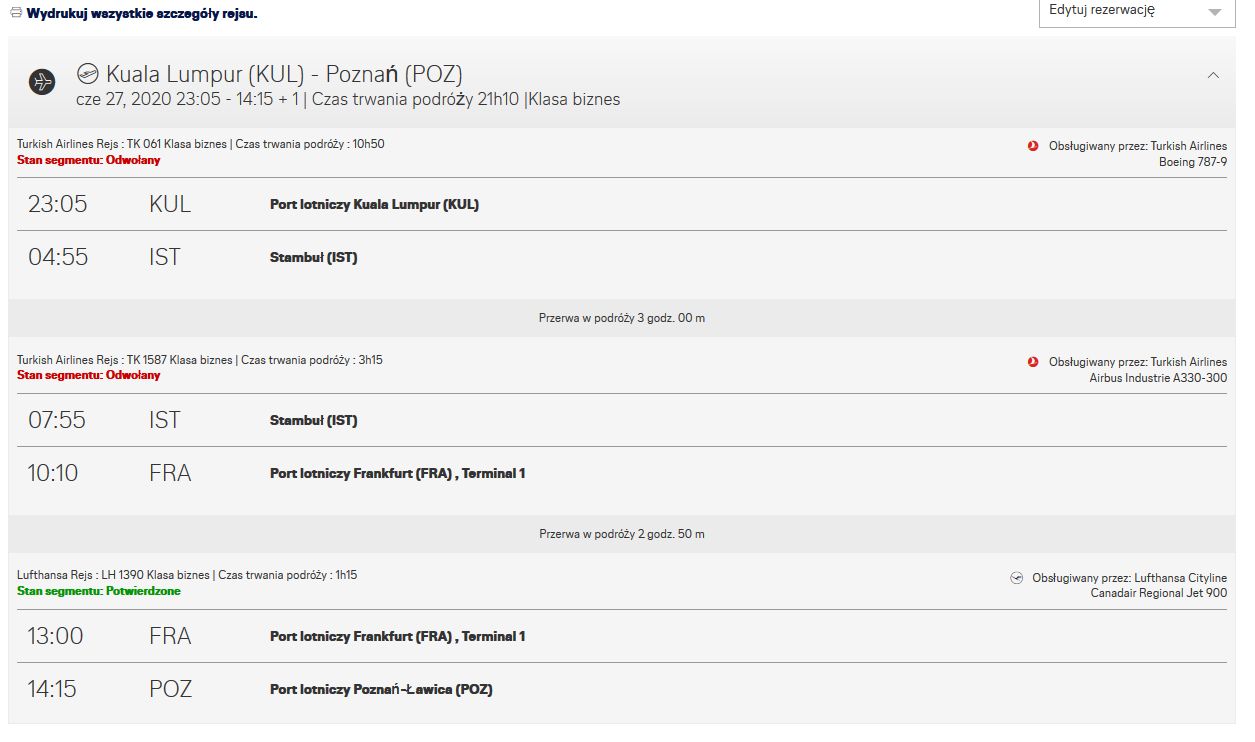Click the 3 godz. 00 m layover bar
This screenshot has height=742, width=1255.
(x=622, y=318)
